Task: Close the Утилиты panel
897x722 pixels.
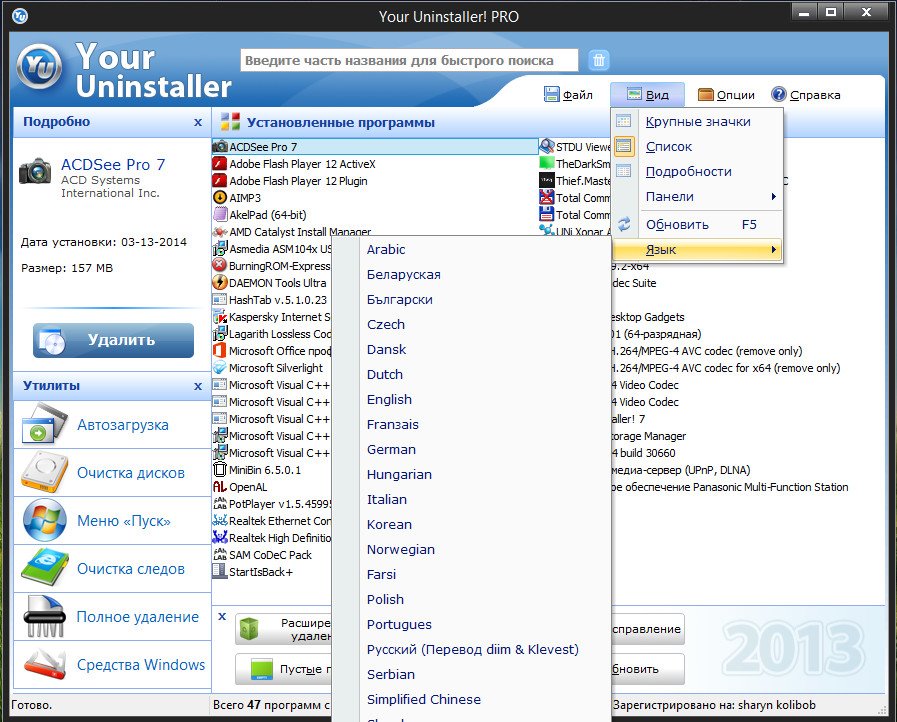Action: pos(198,386)
